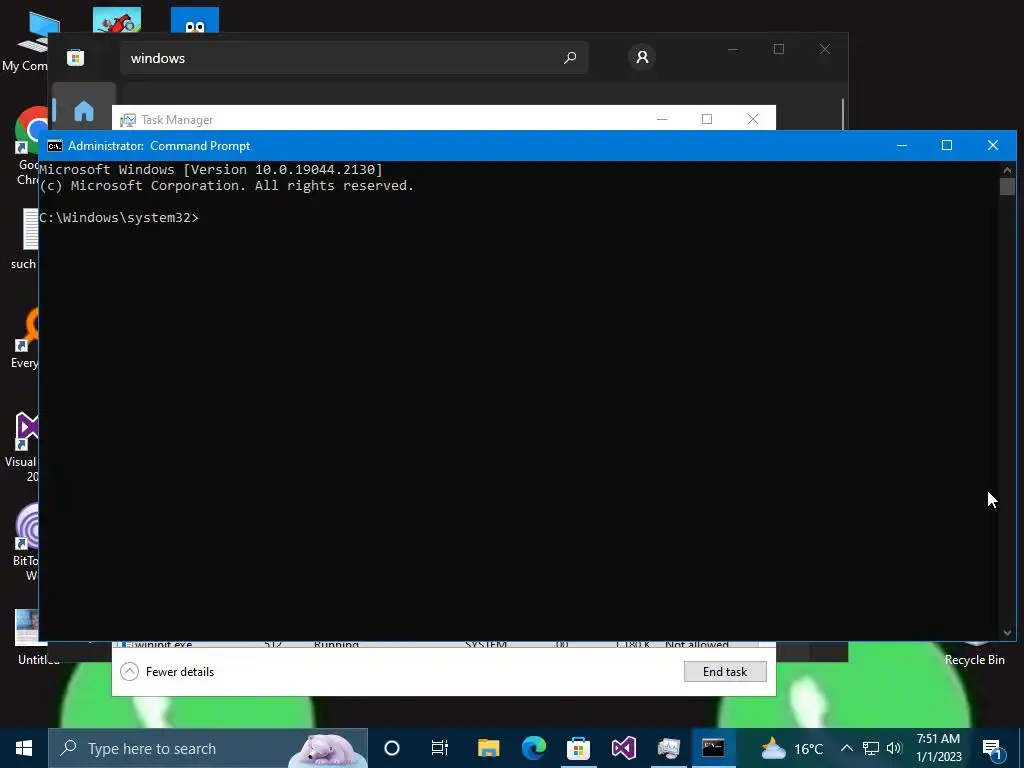Click the taskbar 'Type here to search' box

pyautogui.click(x=208, y=748)
